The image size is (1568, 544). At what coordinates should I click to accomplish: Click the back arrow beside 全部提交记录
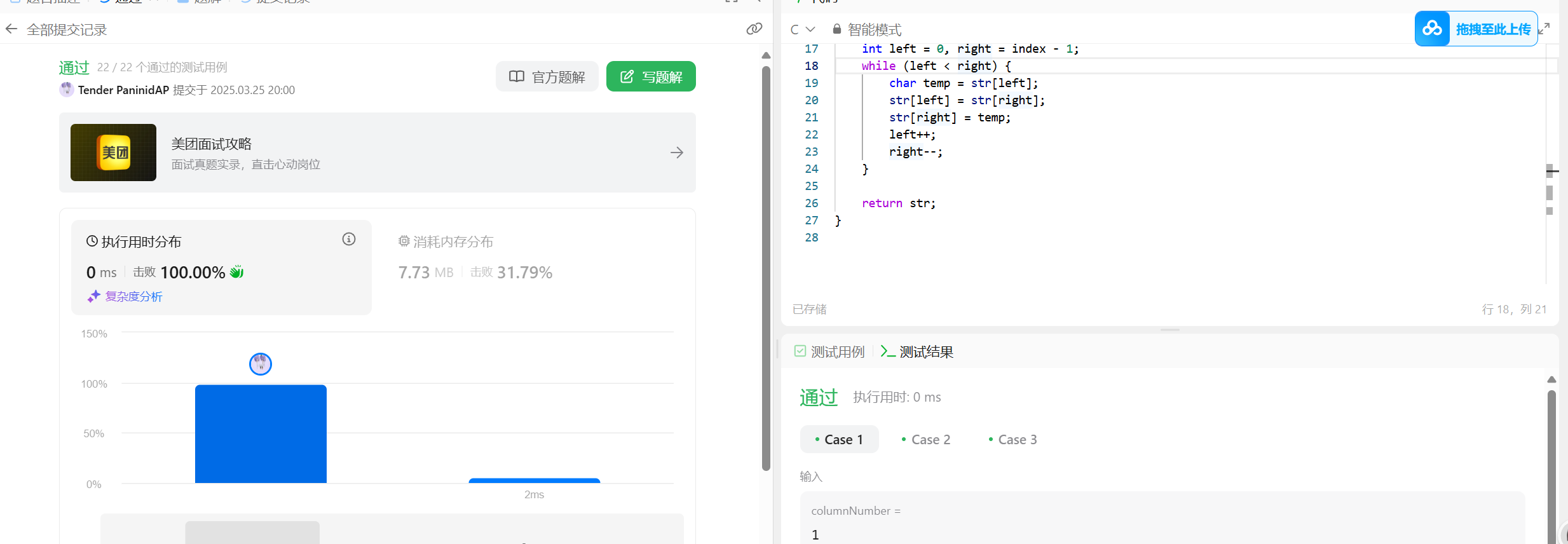coord(11,29)
